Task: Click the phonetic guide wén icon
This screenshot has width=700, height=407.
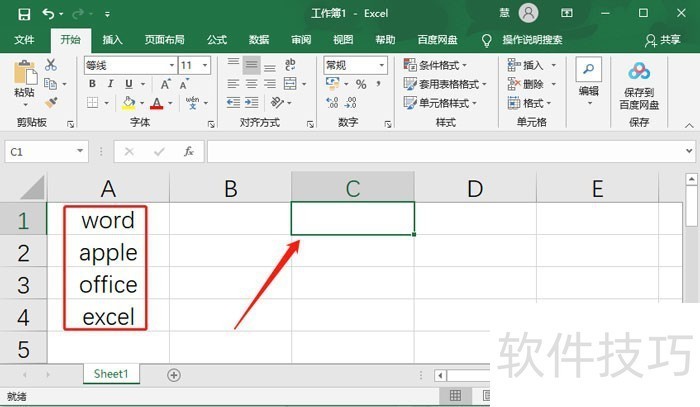Action: pyautogui.click(x=192, y=103)
